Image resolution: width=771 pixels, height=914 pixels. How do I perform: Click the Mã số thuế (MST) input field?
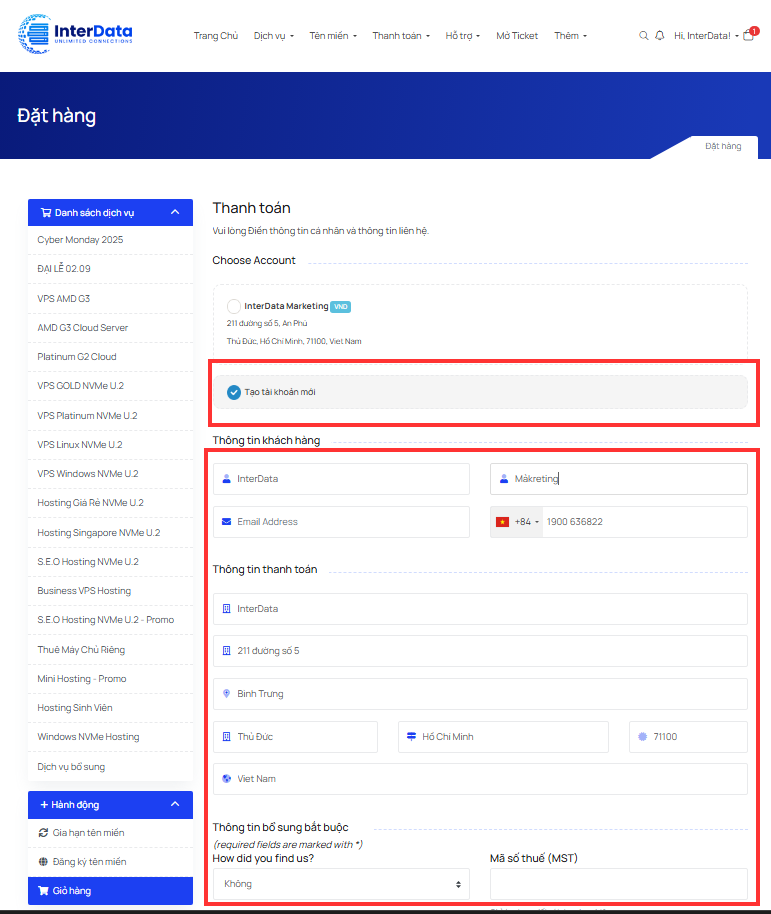(618, 884)
